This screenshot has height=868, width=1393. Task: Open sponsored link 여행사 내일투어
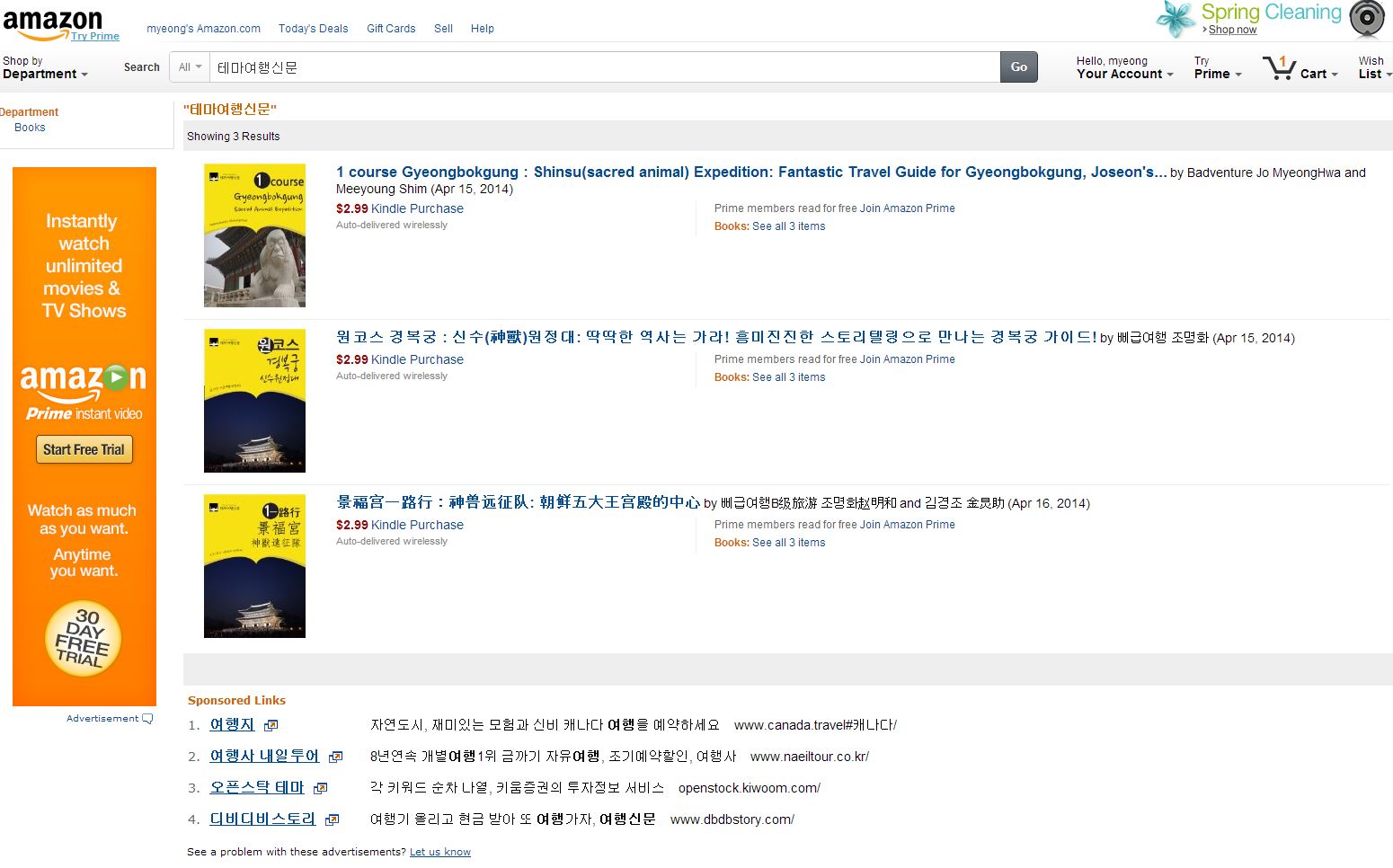tap(264, 756)
